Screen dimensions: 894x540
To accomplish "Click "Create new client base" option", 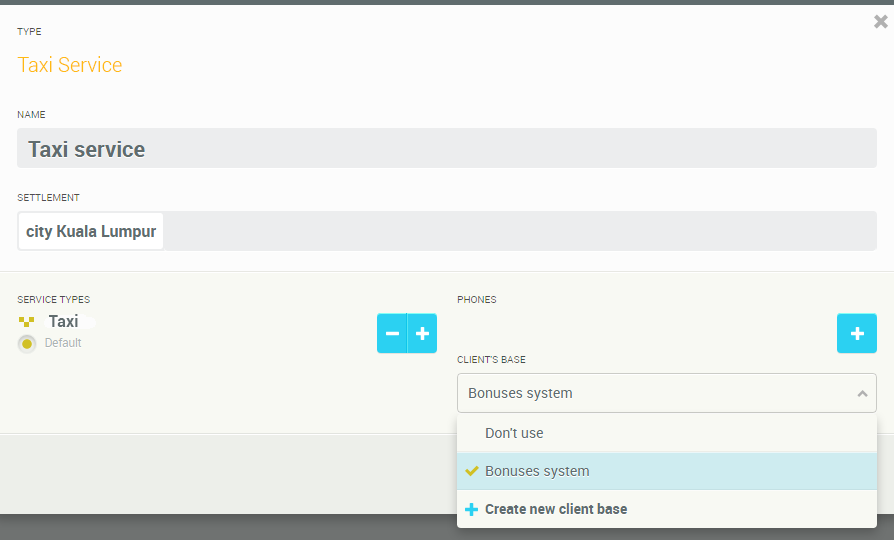I will coord(556,509).
